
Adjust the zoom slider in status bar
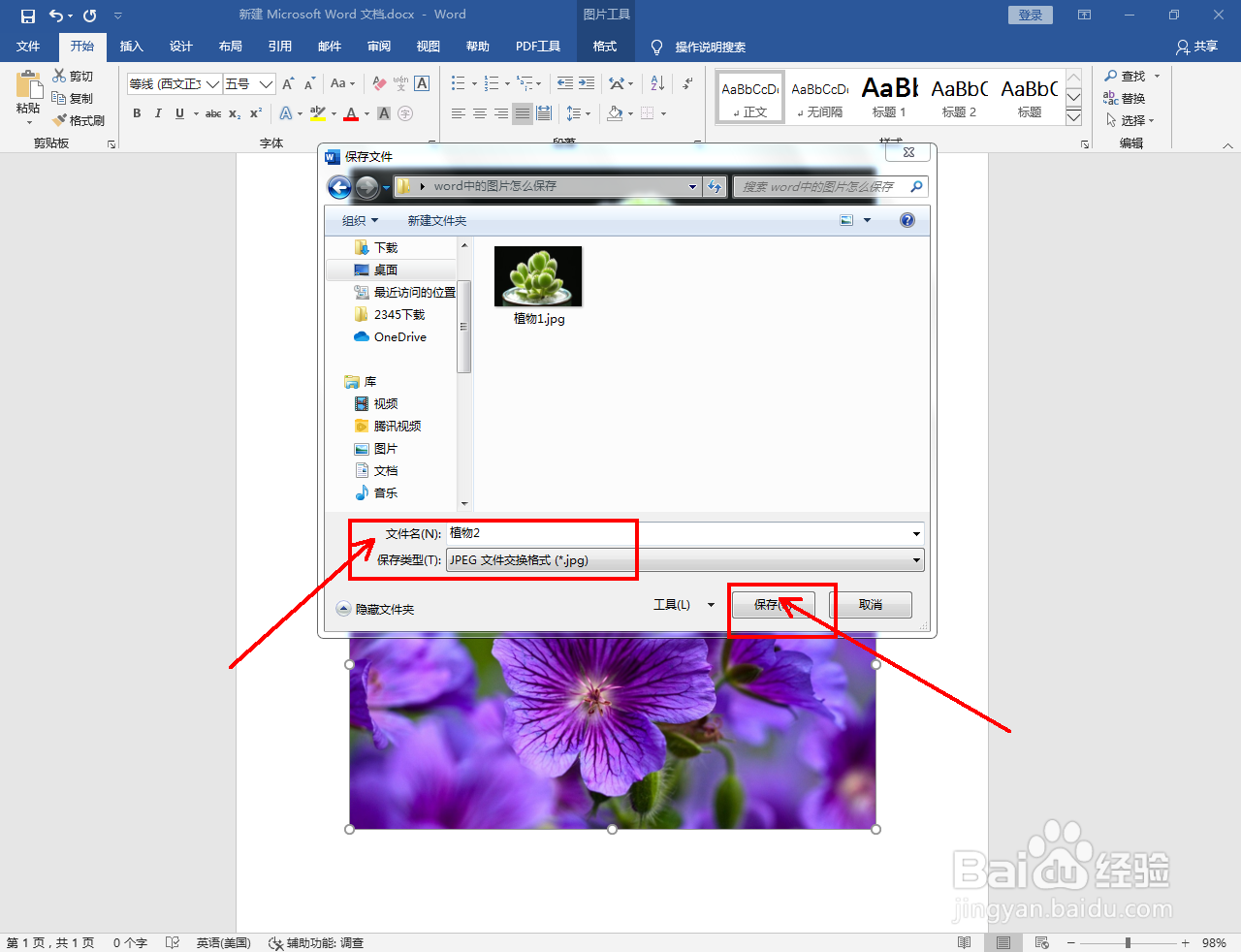point(1128,942)
